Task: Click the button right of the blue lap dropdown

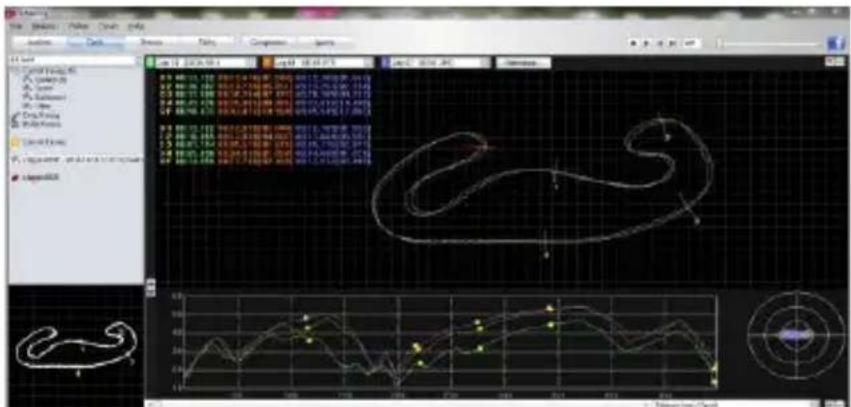Action: point(524,63)
